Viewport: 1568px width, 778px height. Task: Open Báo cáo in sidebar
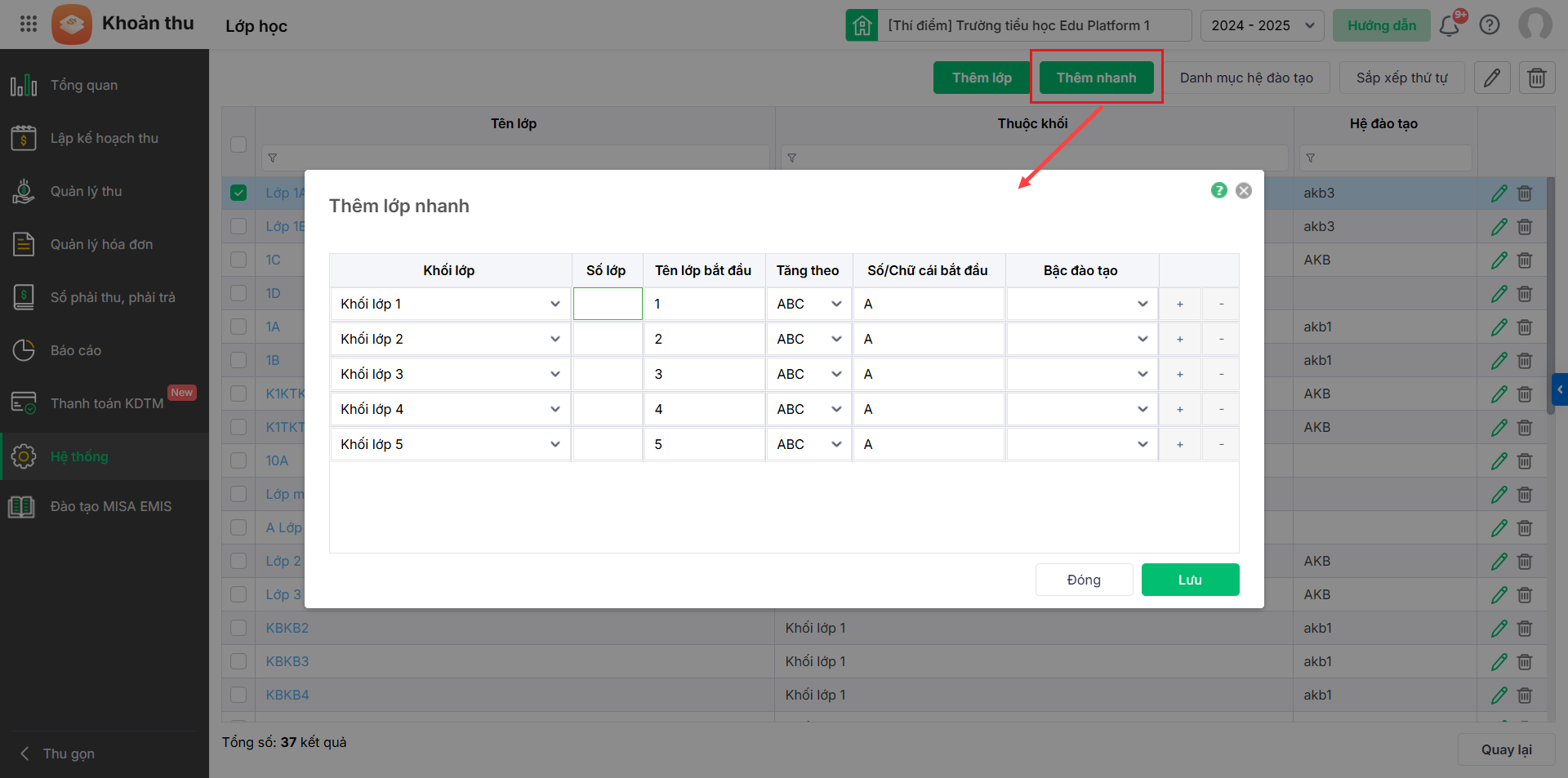click(x=105, y=350)
